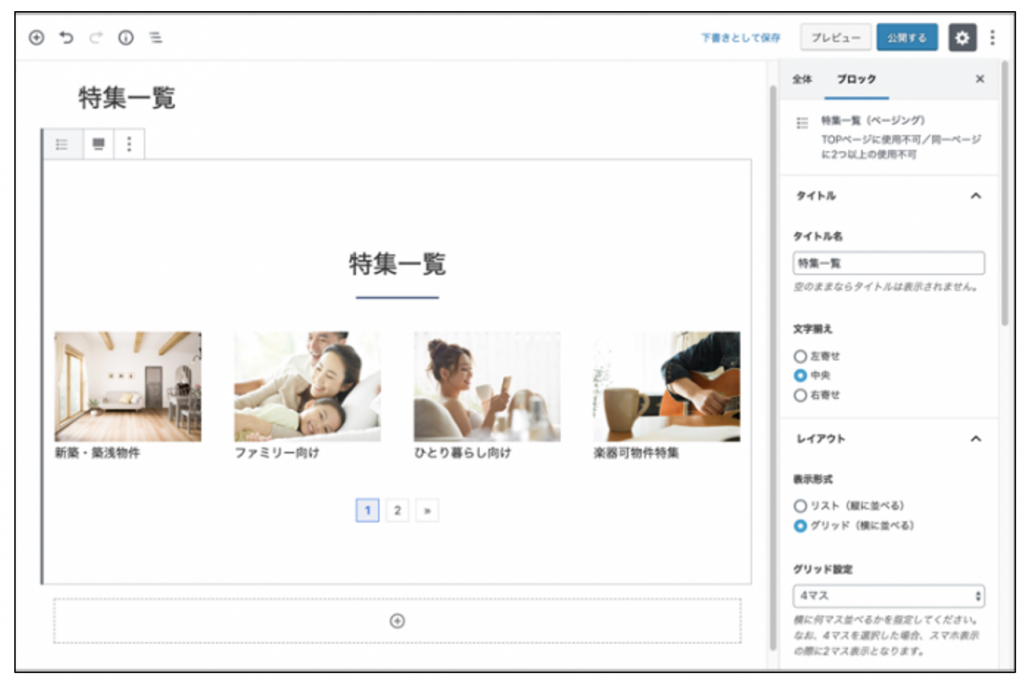Open the block navigation list icon
The image size is (1024, 681).
click(x=156, y=38)
